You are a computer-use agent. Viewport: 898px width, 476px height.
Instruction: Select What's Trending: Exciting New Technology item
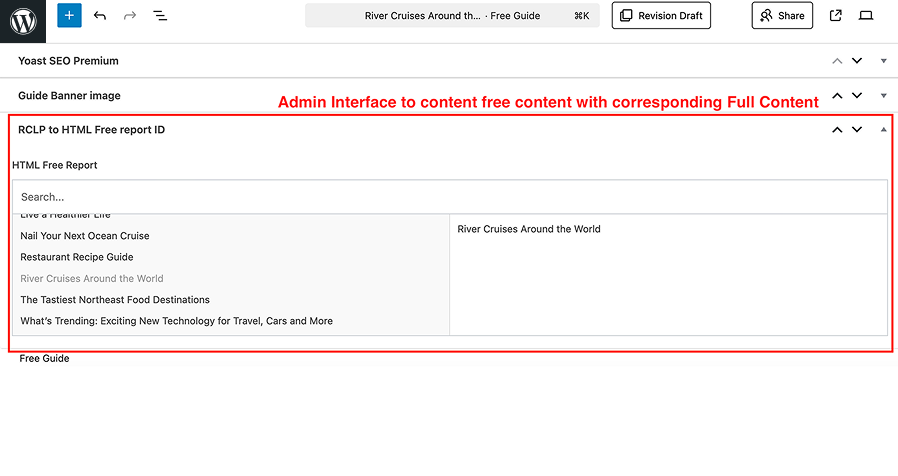point(176,321)
